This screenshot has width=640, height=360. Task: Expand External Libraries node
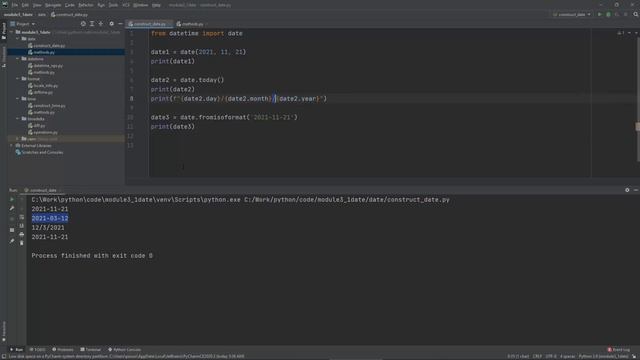click(x=12, y=146)
